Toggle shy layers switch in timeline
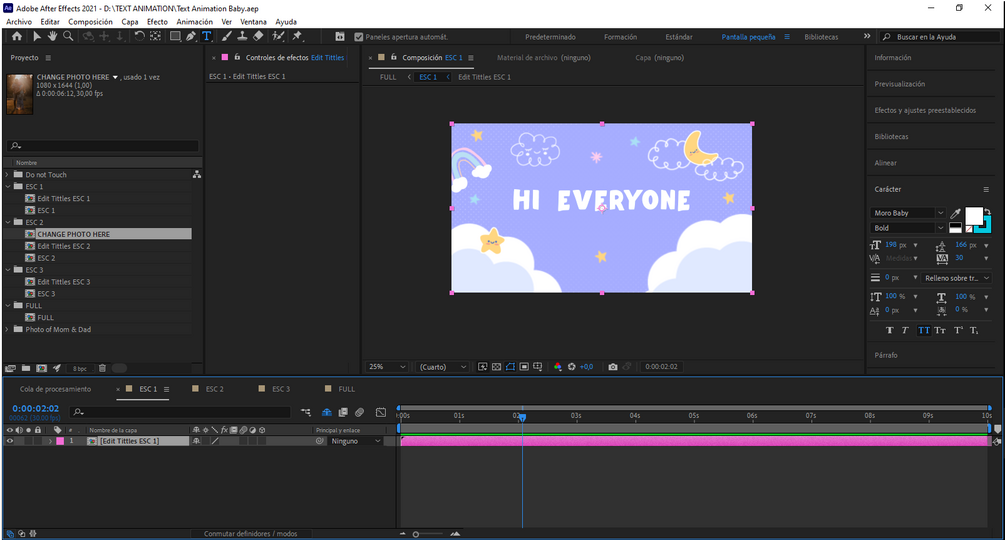This screenshot has height=540, width=1005. (327, 413)
